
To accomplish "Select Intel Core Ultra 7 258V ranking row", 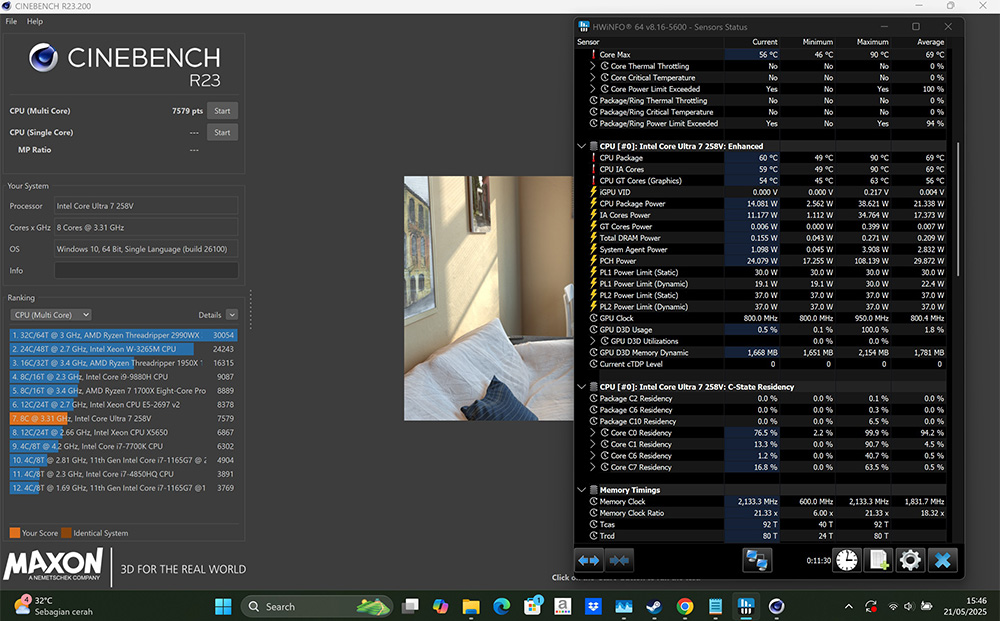I will pos(123,419).
